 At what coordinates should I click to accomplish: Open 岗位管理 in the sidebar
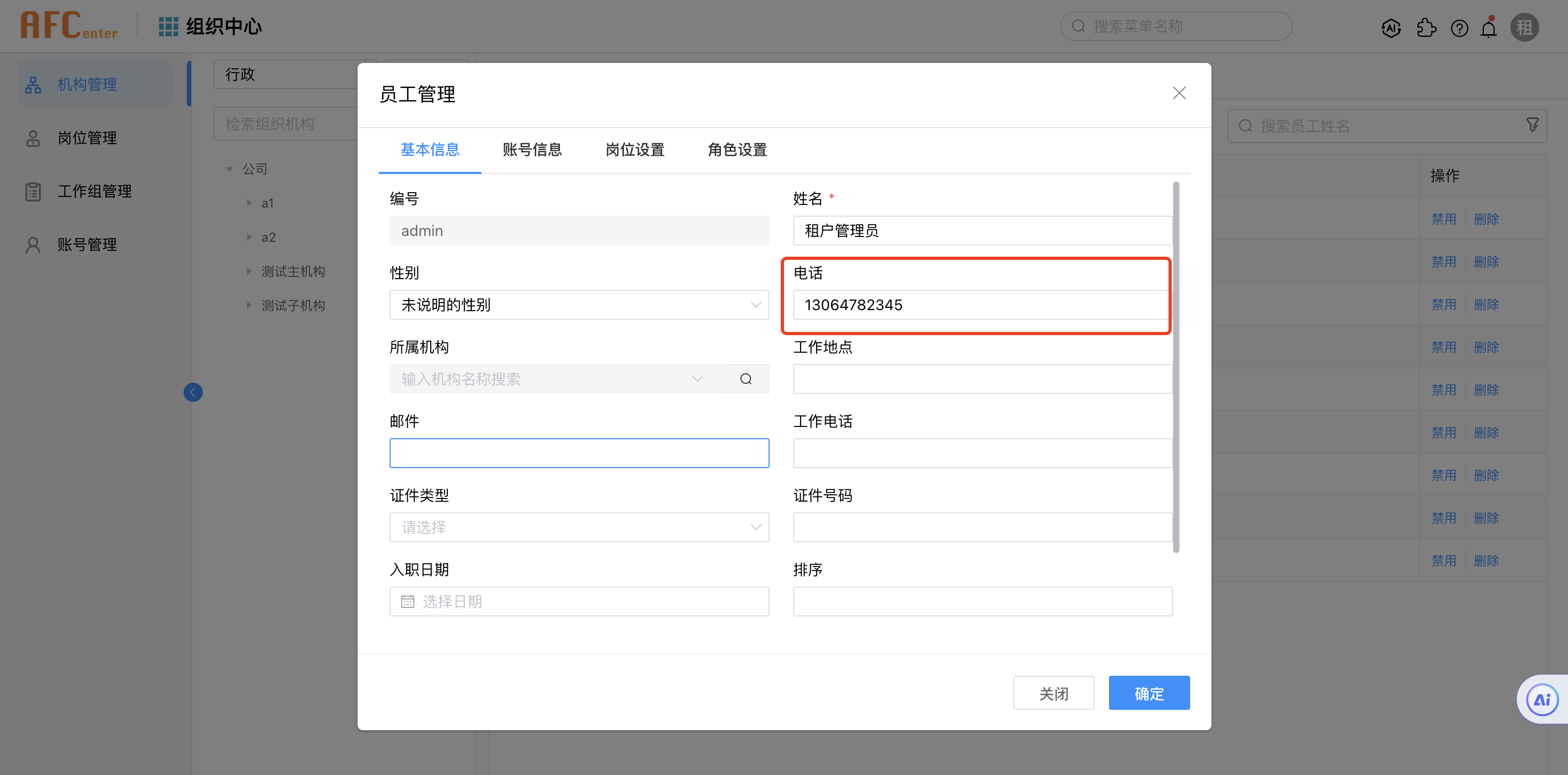87,138
